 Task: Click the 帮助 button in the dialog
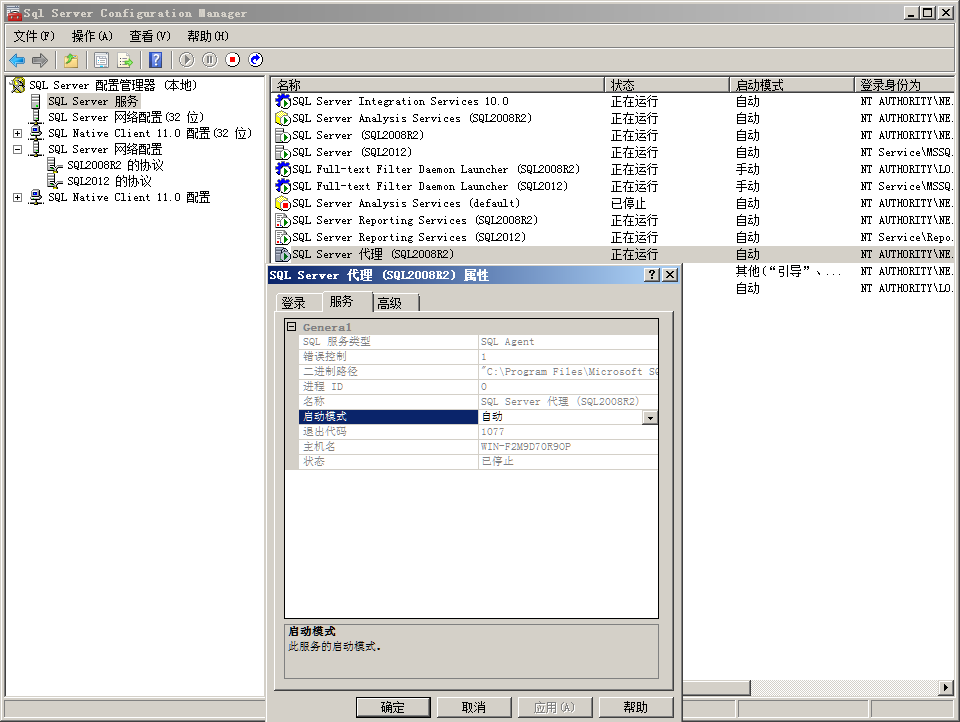[636, 707]
